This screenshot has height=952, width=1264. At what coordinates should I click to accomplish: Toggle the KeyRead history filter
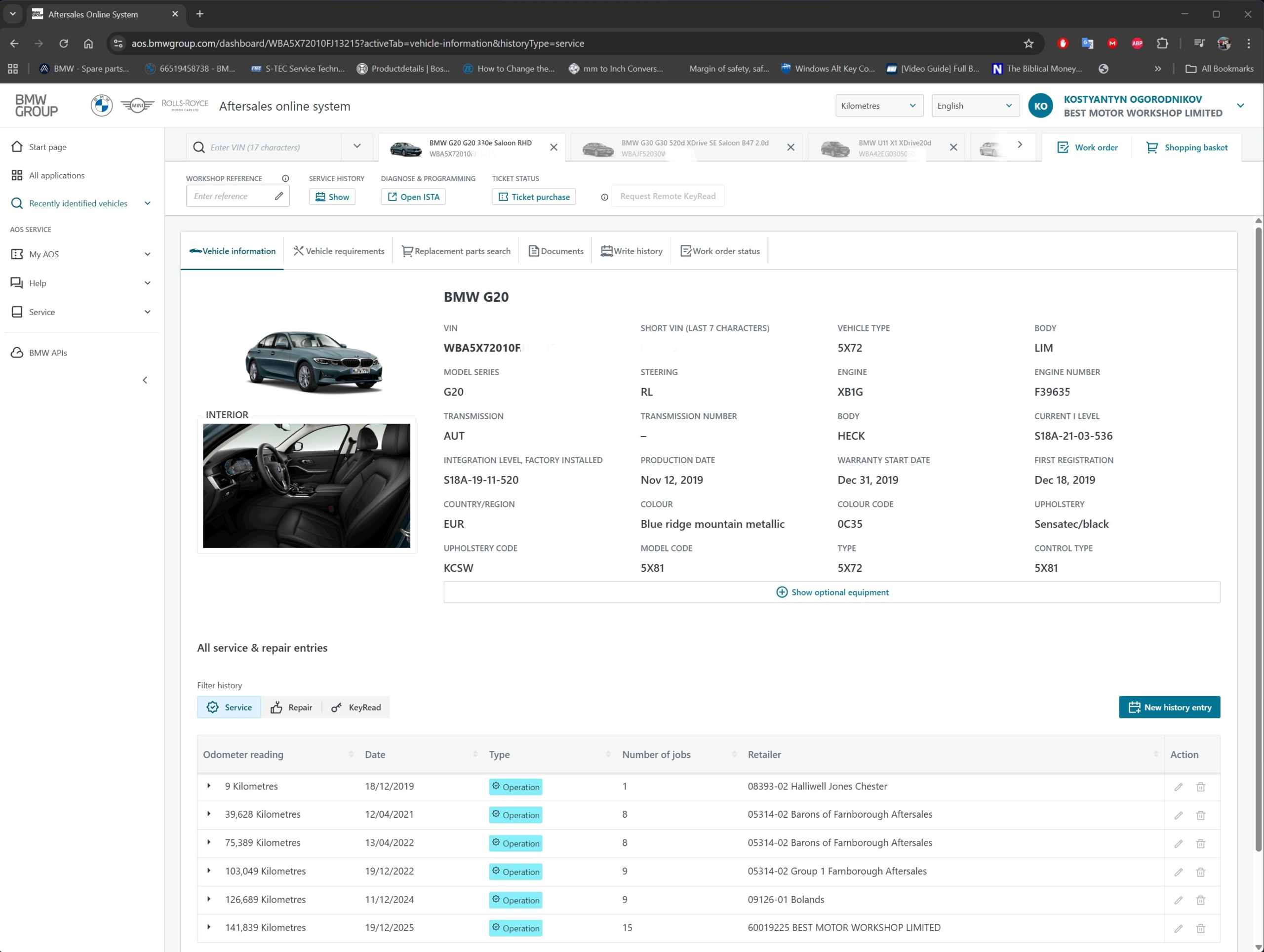tap(356, 708)
